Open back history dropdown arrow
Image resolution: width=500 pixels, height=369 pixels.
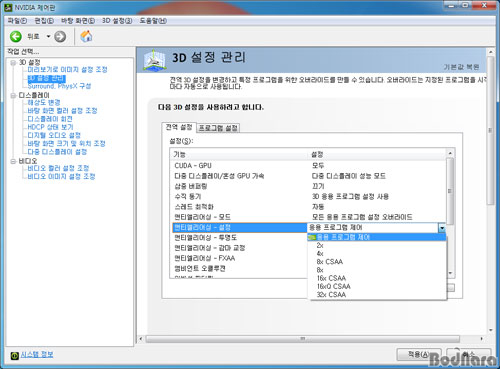coord(48,36)
